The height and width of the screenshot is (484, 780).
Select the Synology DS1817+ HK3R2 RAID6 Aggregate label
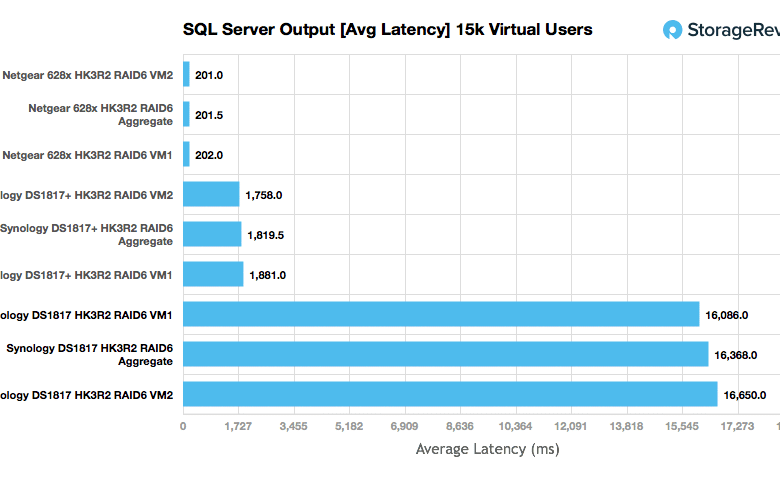(87, 235)
